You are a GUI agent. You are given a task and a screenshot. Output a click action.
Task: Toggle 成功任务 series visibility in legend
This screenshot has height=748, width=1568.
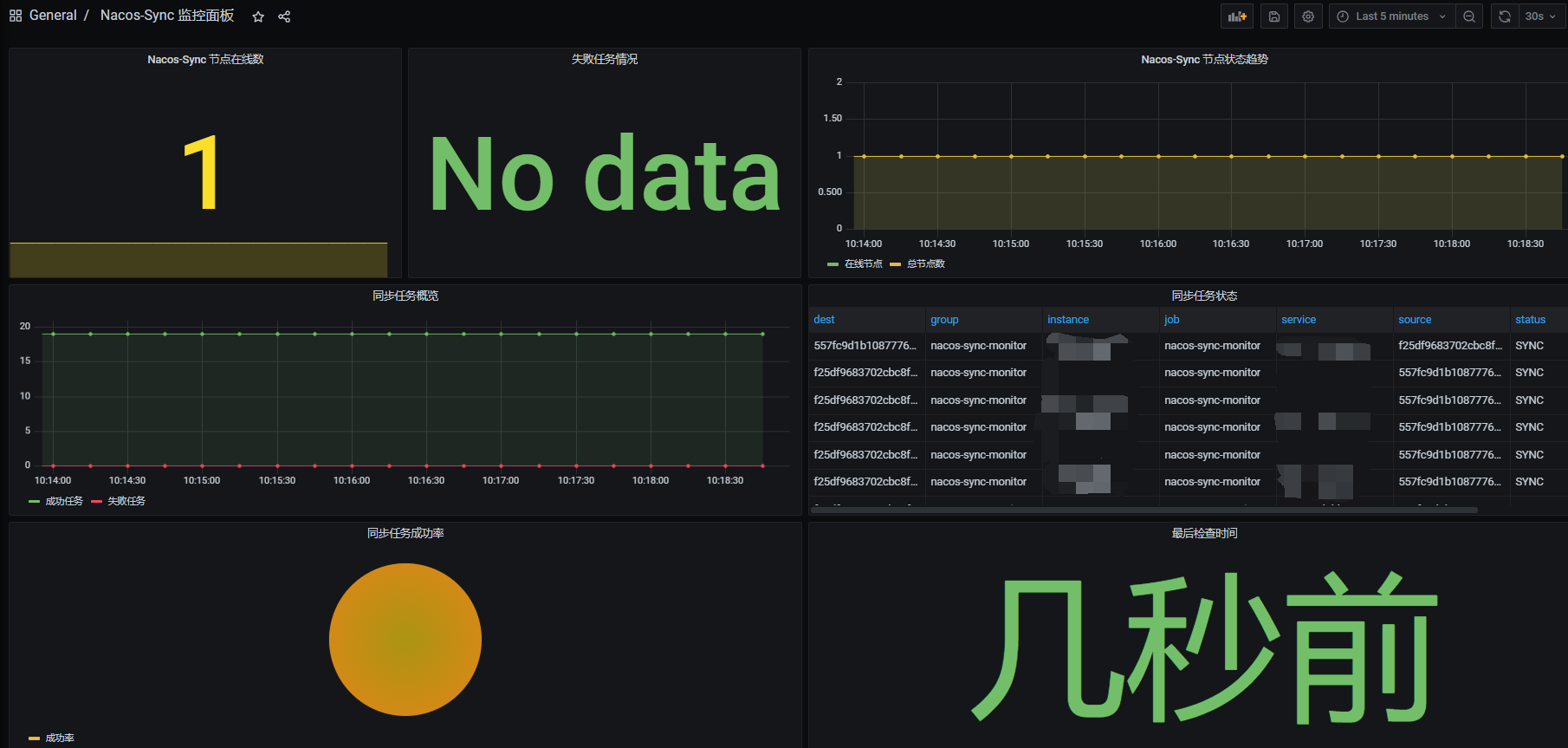[x=64, y=501]
